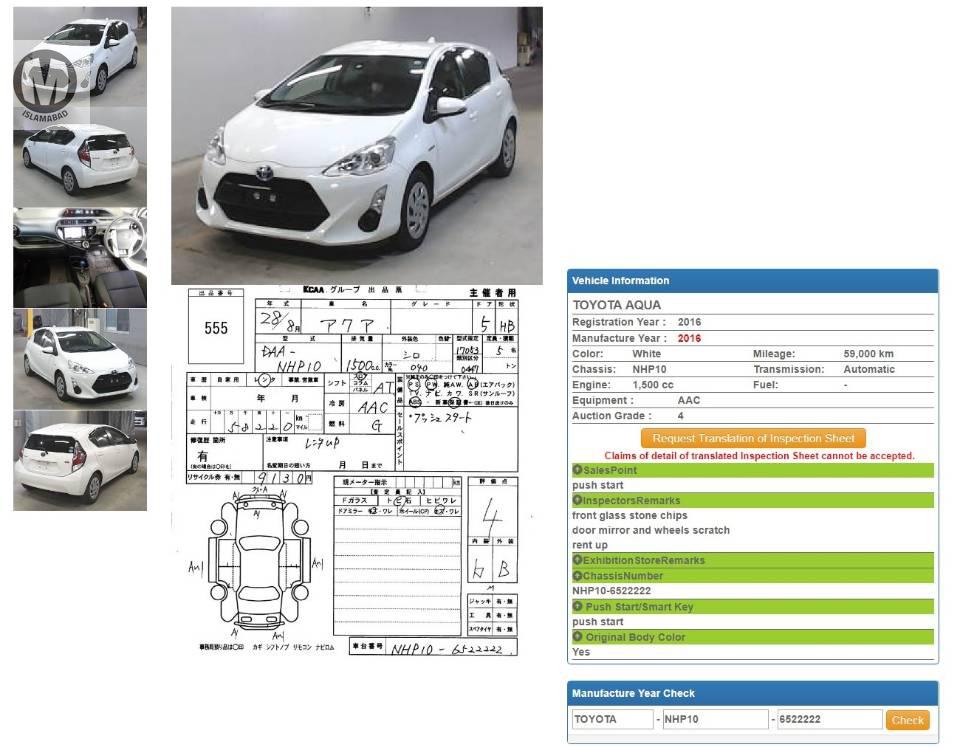Viewport: 957px width, 750px height.
Task: Collapse the SalesPoint green header bar
Action: pos(752,470)
